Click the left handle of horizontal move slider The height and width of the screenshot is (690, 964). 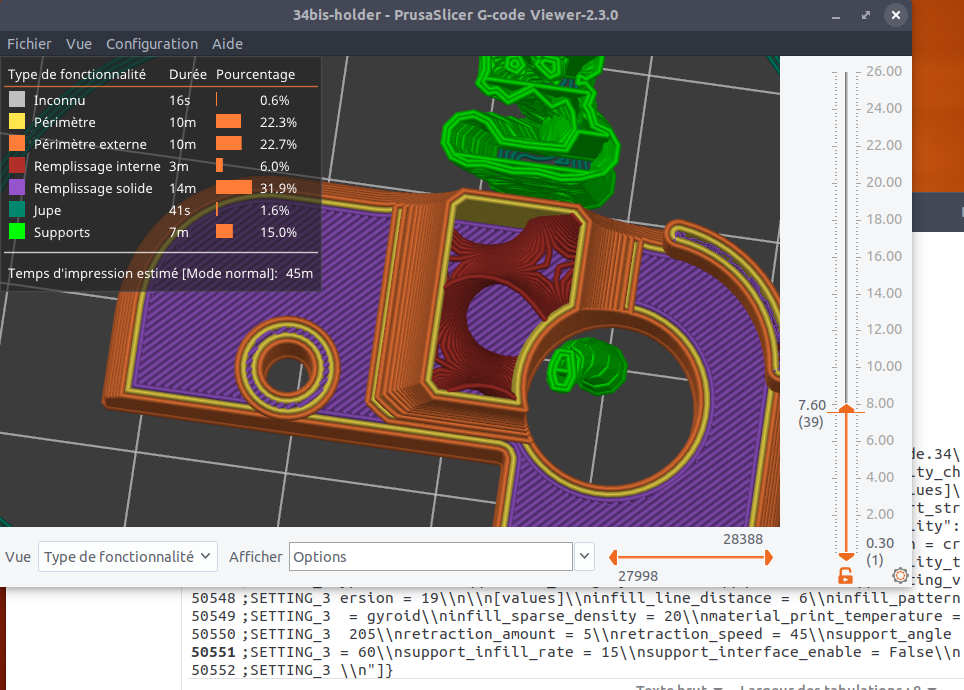[613, 558]
